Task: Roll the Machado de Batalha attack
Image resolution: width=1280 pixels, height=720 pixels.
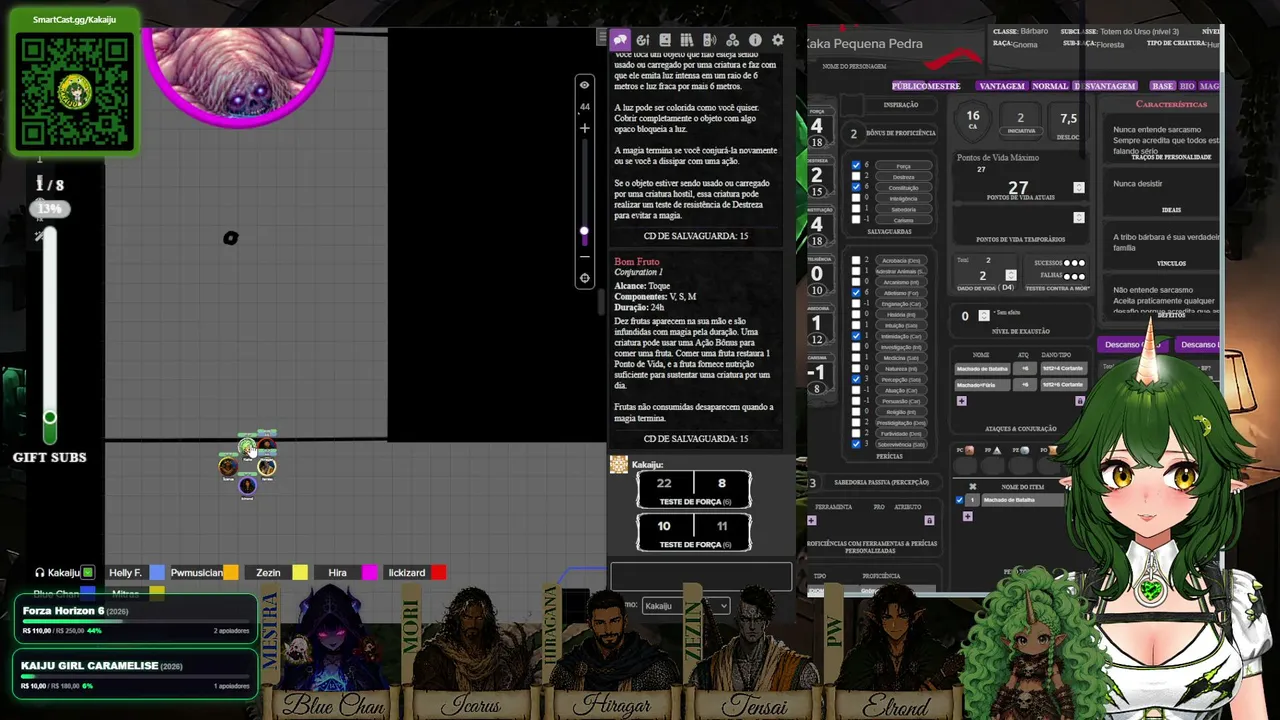Action: coord(982,369)
